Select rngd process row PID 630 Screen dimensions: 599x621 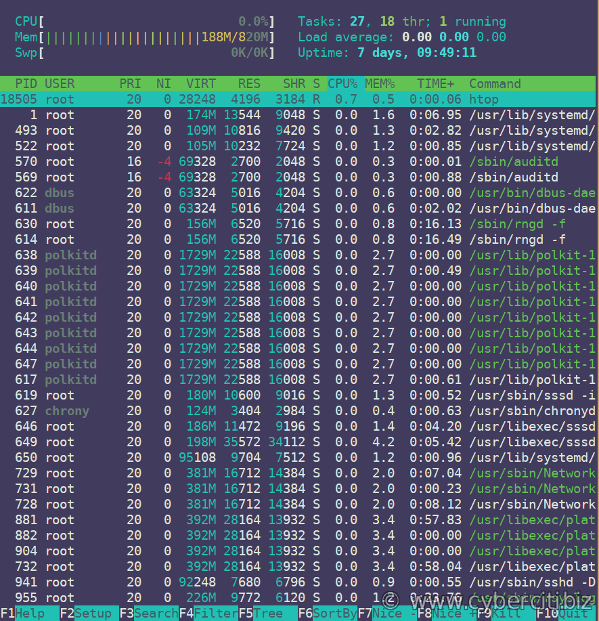[298, 224]
